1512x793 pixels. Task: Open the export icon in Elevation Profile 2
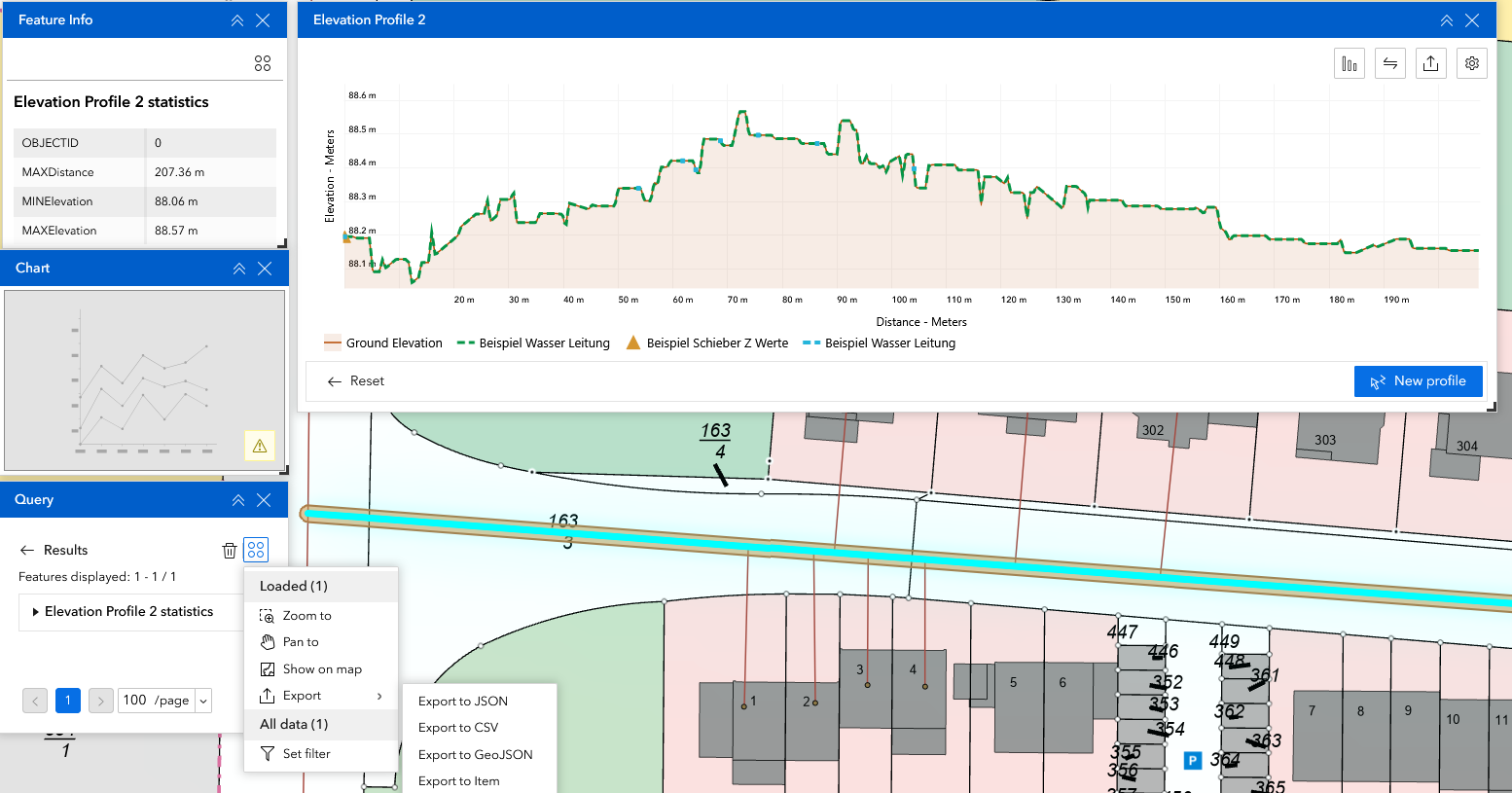[x=1430, y=62]
